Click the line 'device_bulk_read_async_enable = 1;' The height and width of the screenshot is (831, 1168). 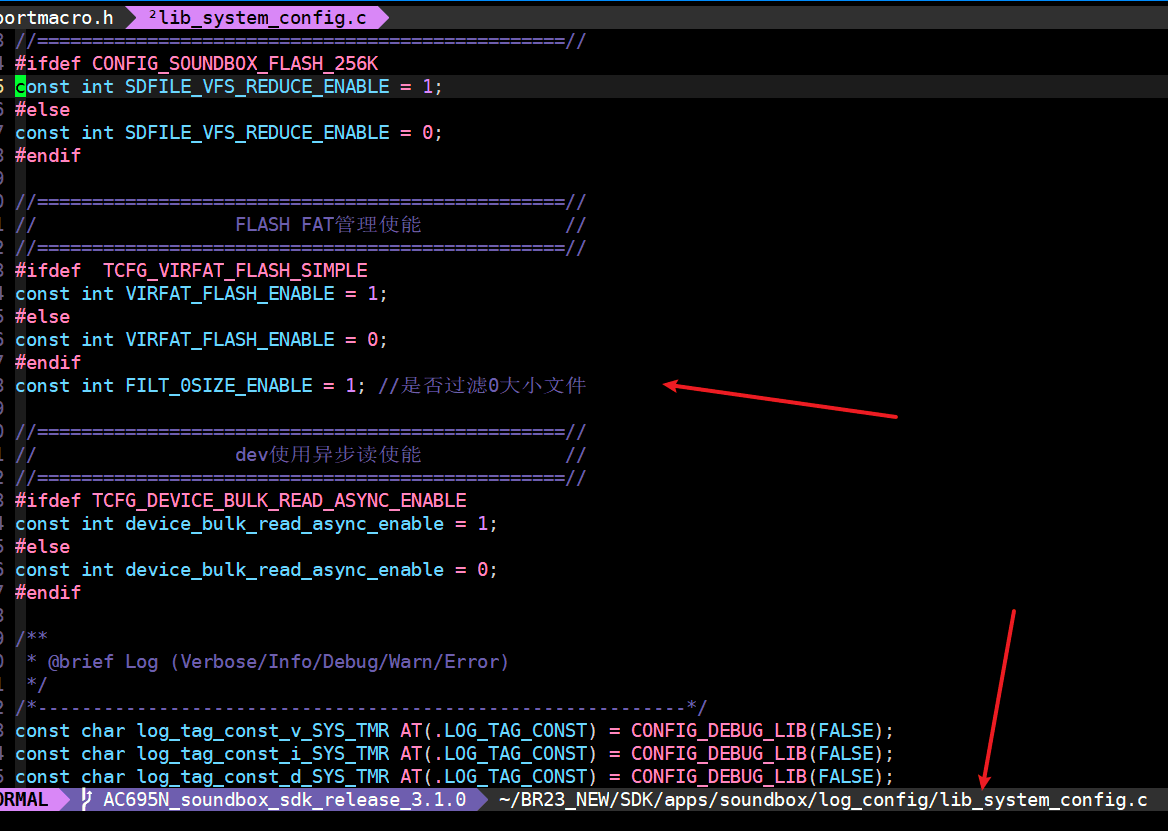256,523
